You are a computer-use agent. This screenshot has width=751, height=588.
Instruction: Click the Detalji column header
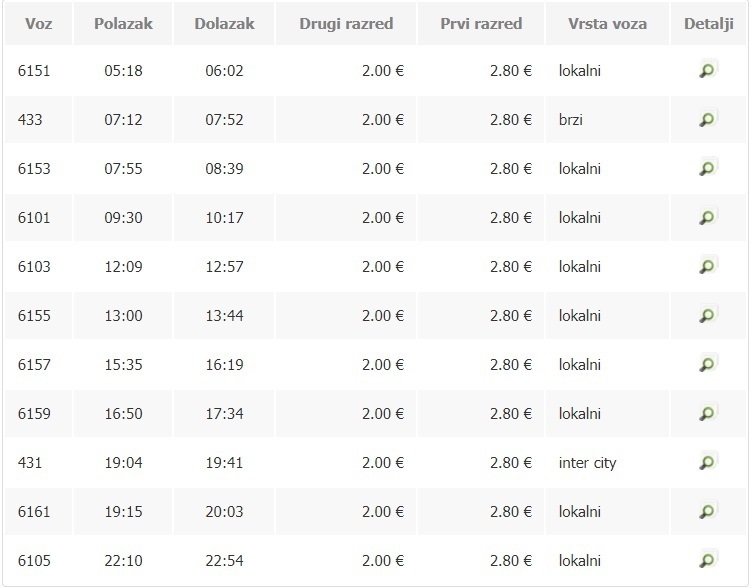708,23
